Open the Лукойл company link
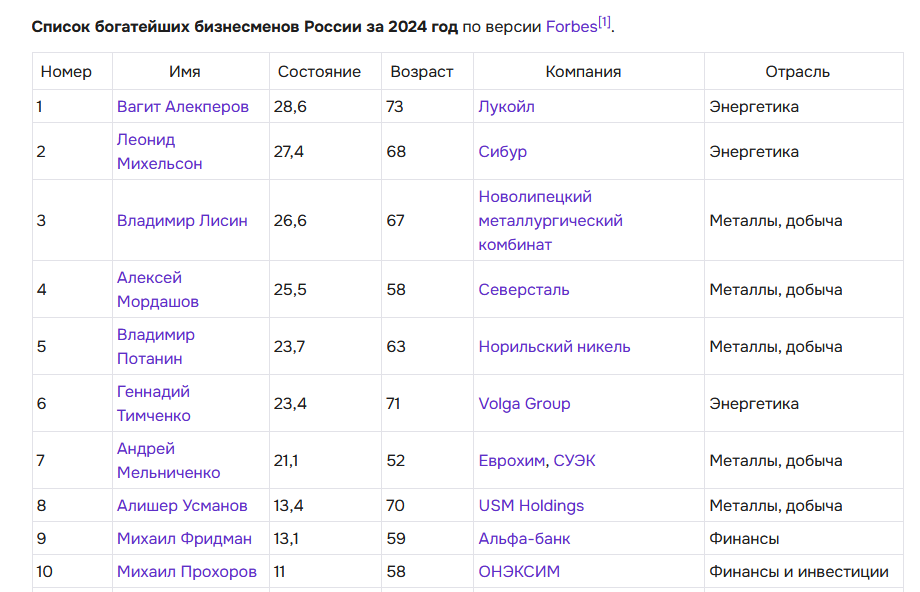The height and width of the screenshot is (592, 920). click(x=506, y=106)
